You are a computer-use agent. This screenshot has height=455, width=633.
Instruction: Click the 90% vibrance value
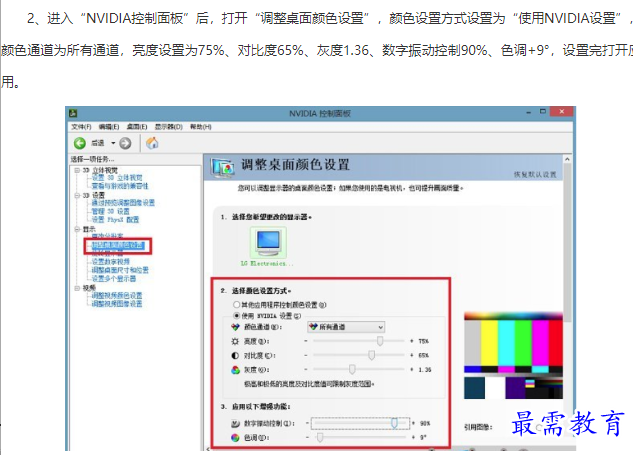coord(425,424)
